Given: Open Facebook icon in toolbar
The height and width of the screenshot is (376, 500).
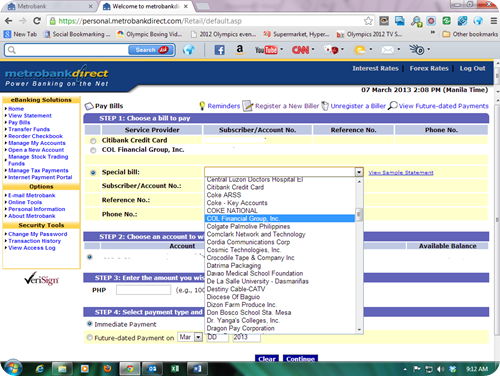Looking at the screenshot, I should (219, 50).
